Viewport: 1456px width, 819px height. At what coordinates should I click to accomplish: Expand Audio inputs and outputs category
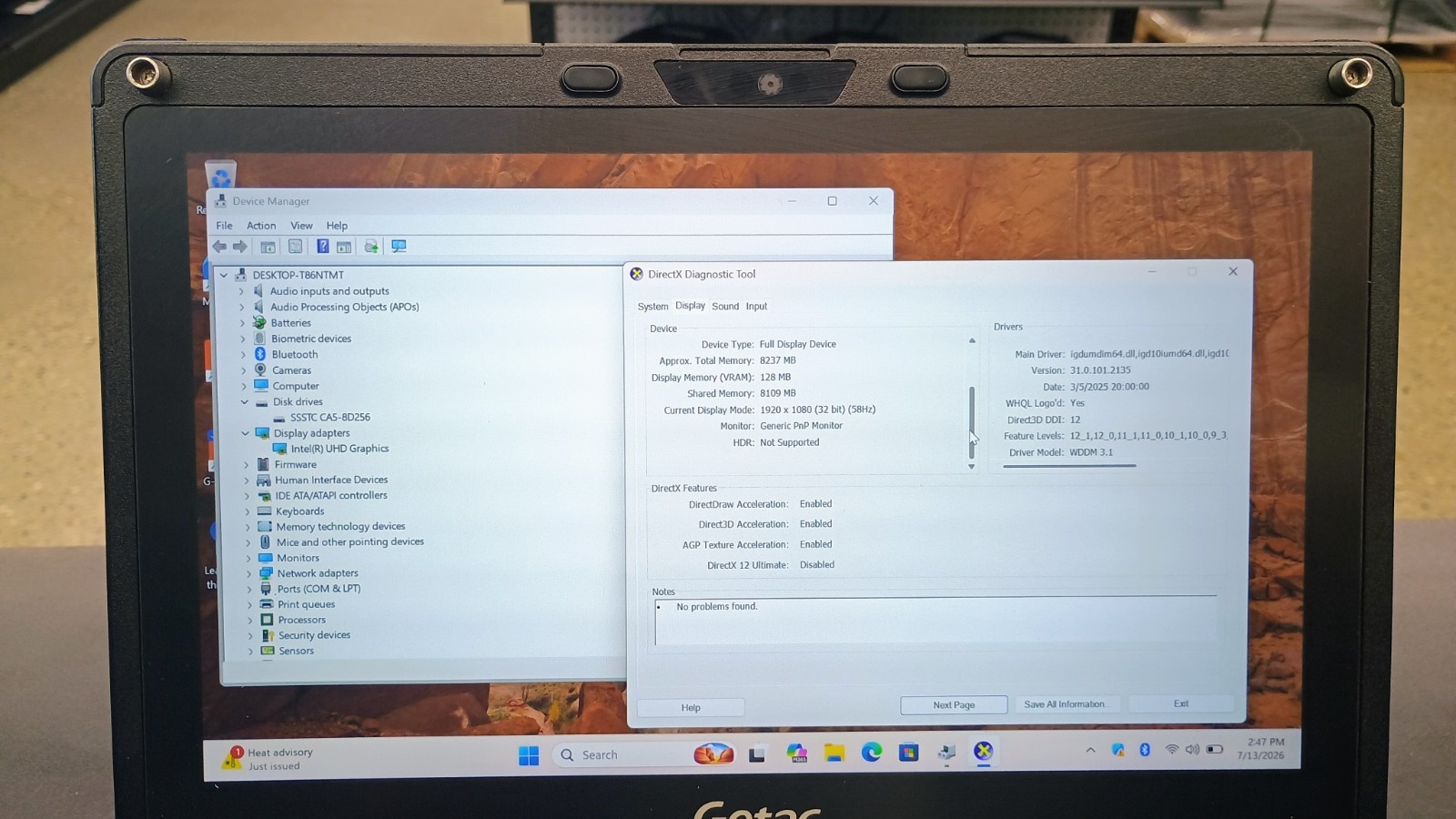coord(241,291)
